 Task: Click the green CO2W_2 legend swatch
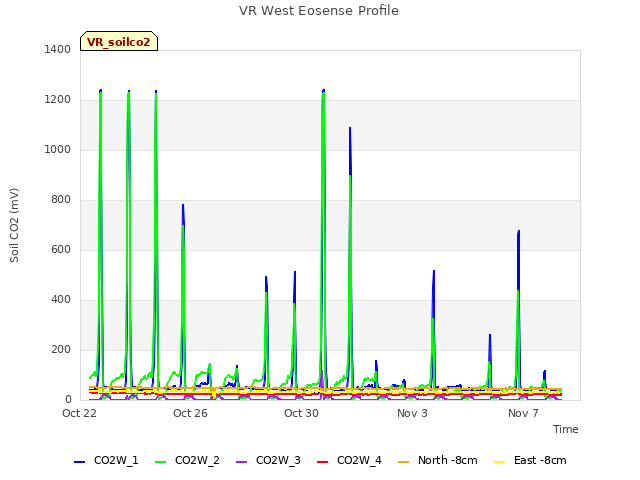coord(160,462)
